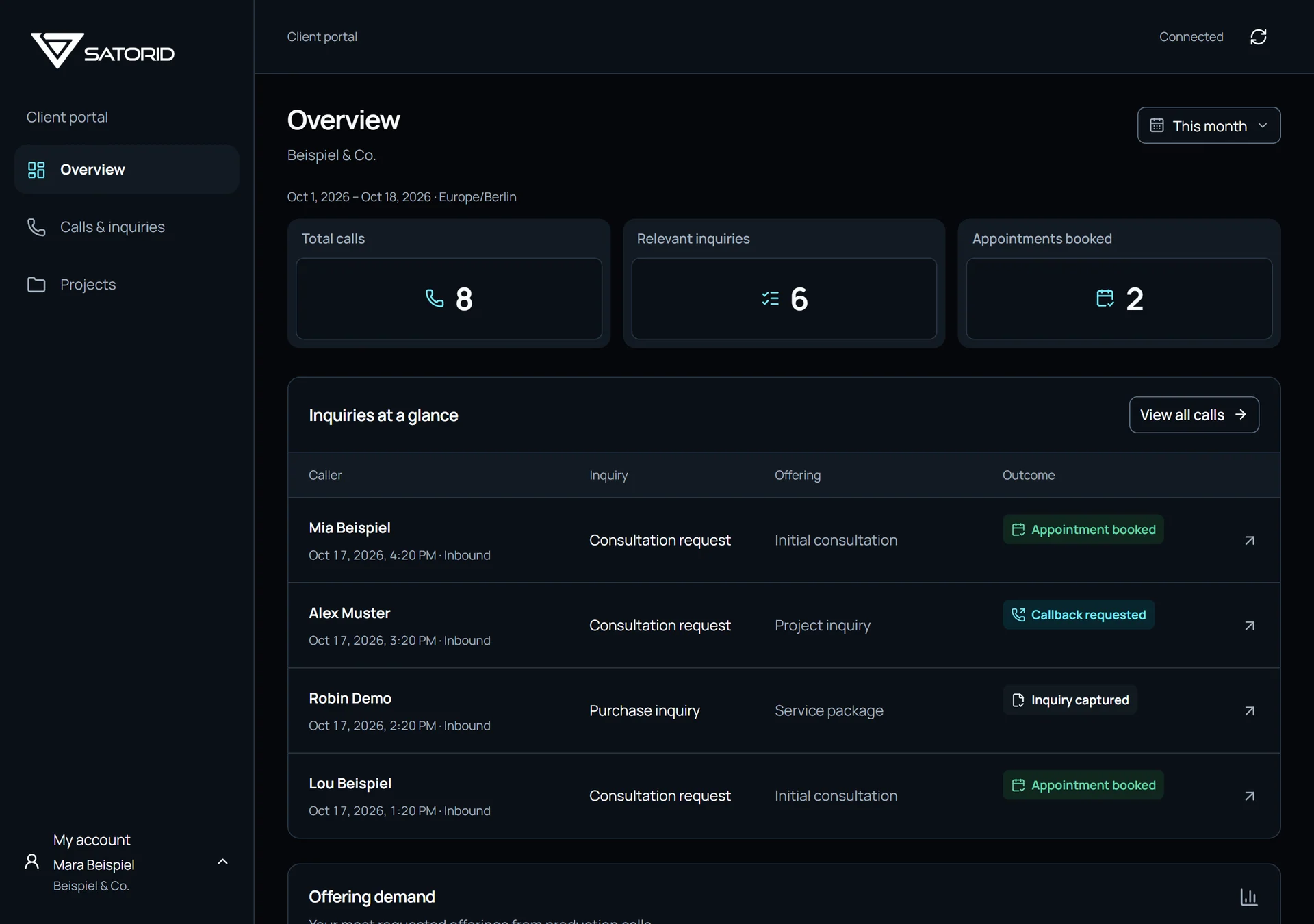
Task: Click the Connected status text
Action: click(1191, 37)
